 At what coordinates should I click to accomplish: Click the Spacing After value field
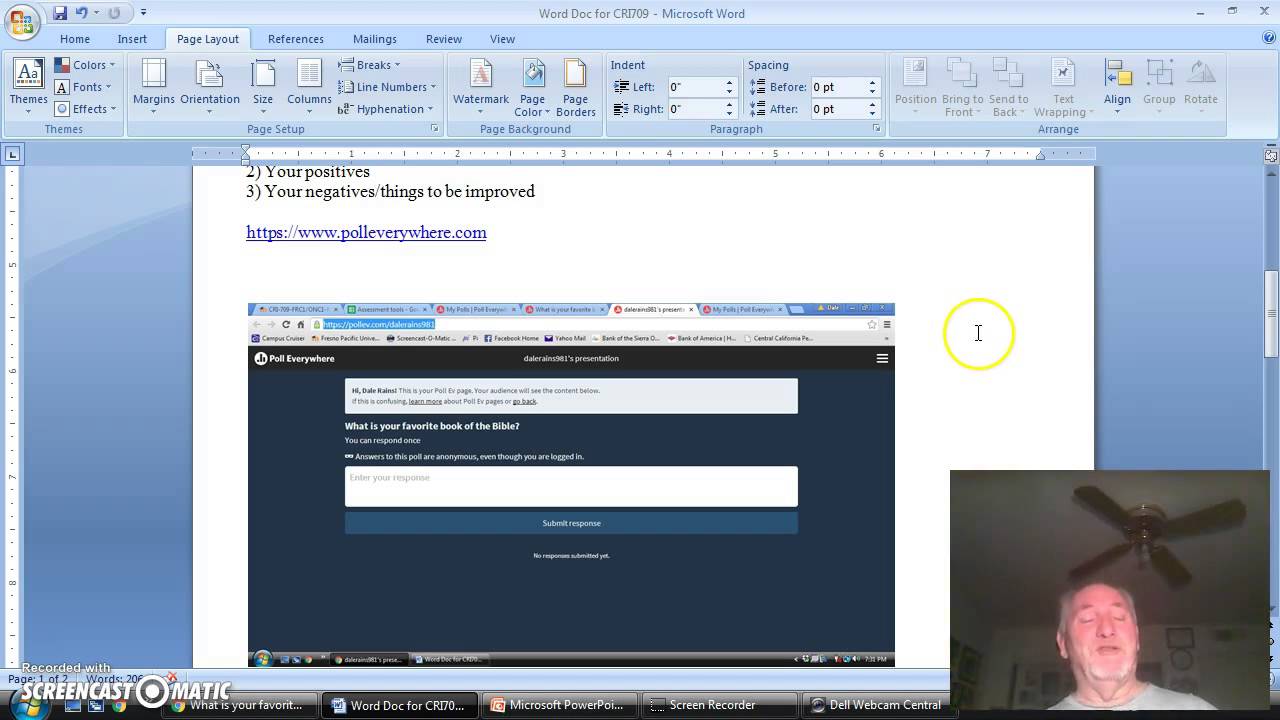[x=837, y=109]
